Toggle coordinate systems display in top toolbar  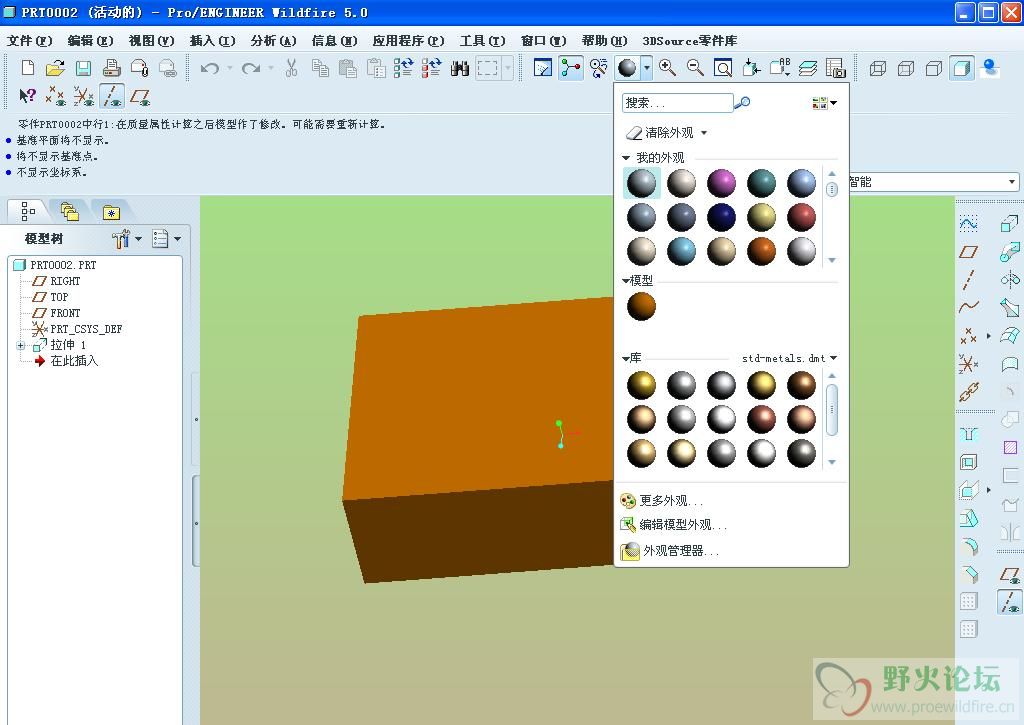pos(83,97)
